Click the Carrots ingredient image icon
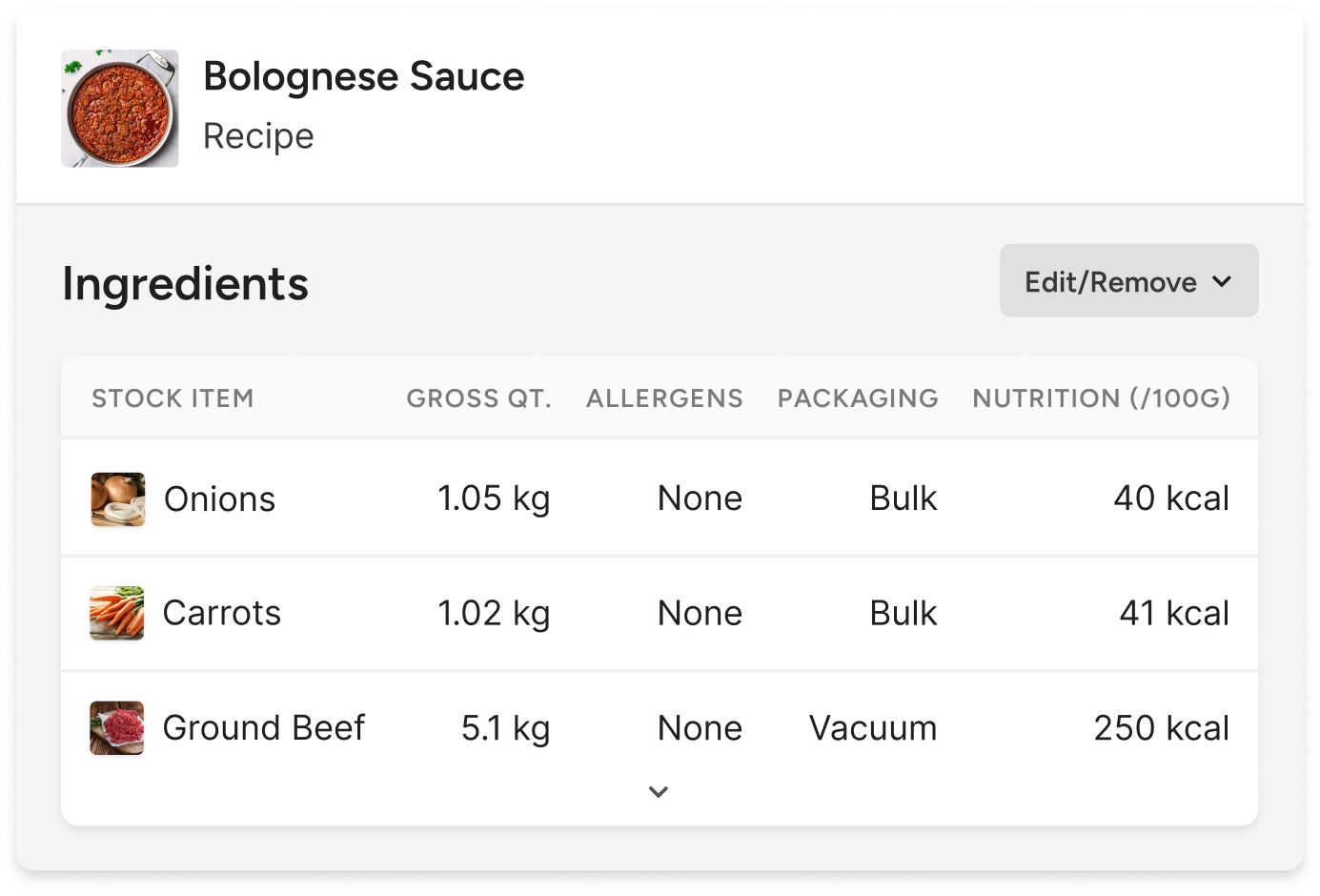This screenshot has width=1320, height=896. [117, 613]
